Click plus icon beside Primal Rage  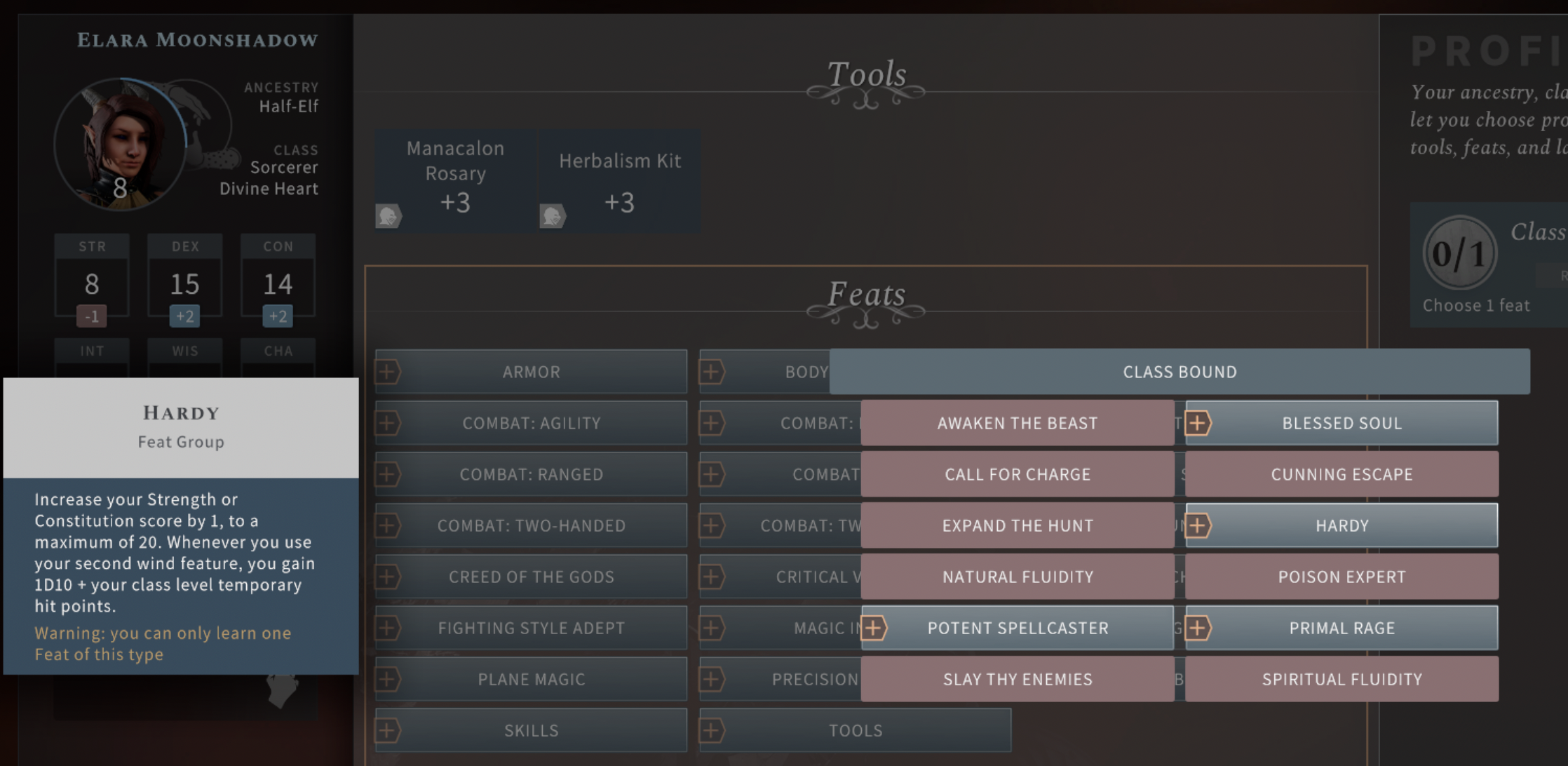(1198, 628)
